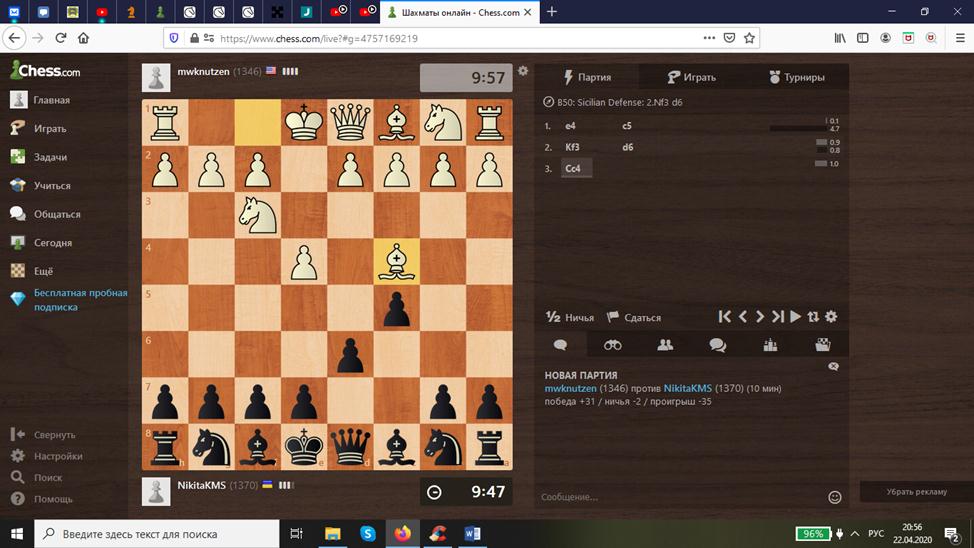The image size is (974, 548).
Task: Click the Убрать рекламу button
Action: coord(916,491)
